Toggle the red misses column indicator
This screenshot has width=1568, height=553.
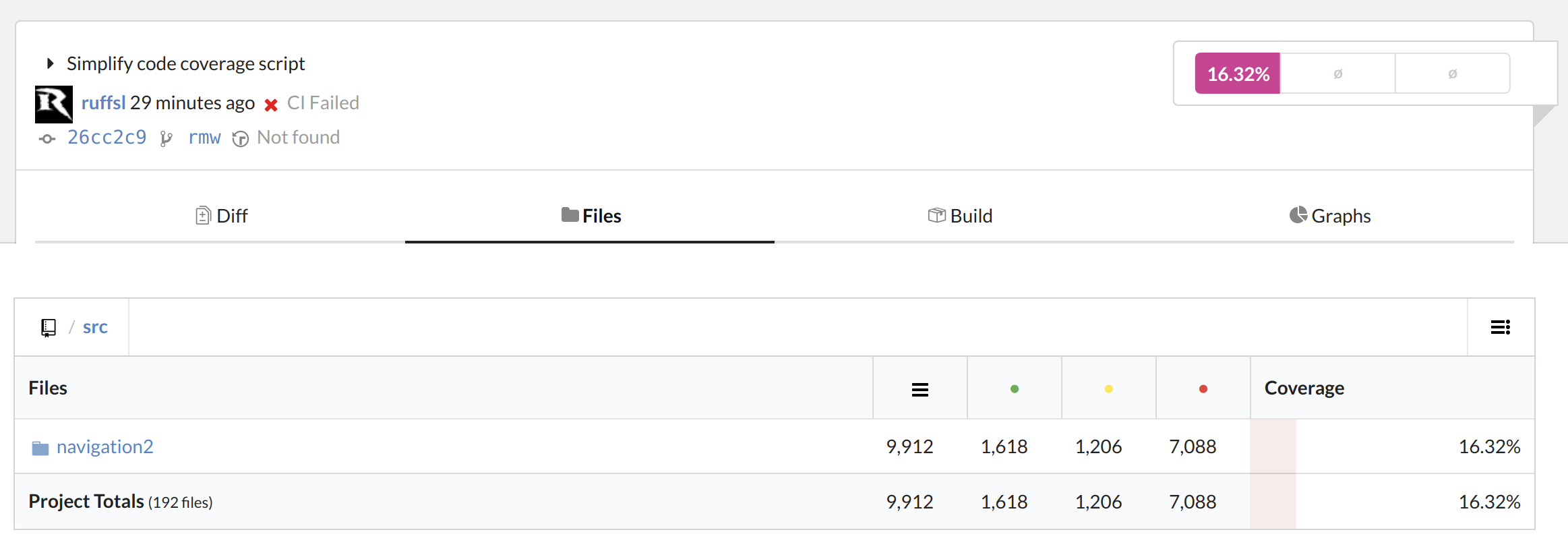click(x=1203, y=388)
